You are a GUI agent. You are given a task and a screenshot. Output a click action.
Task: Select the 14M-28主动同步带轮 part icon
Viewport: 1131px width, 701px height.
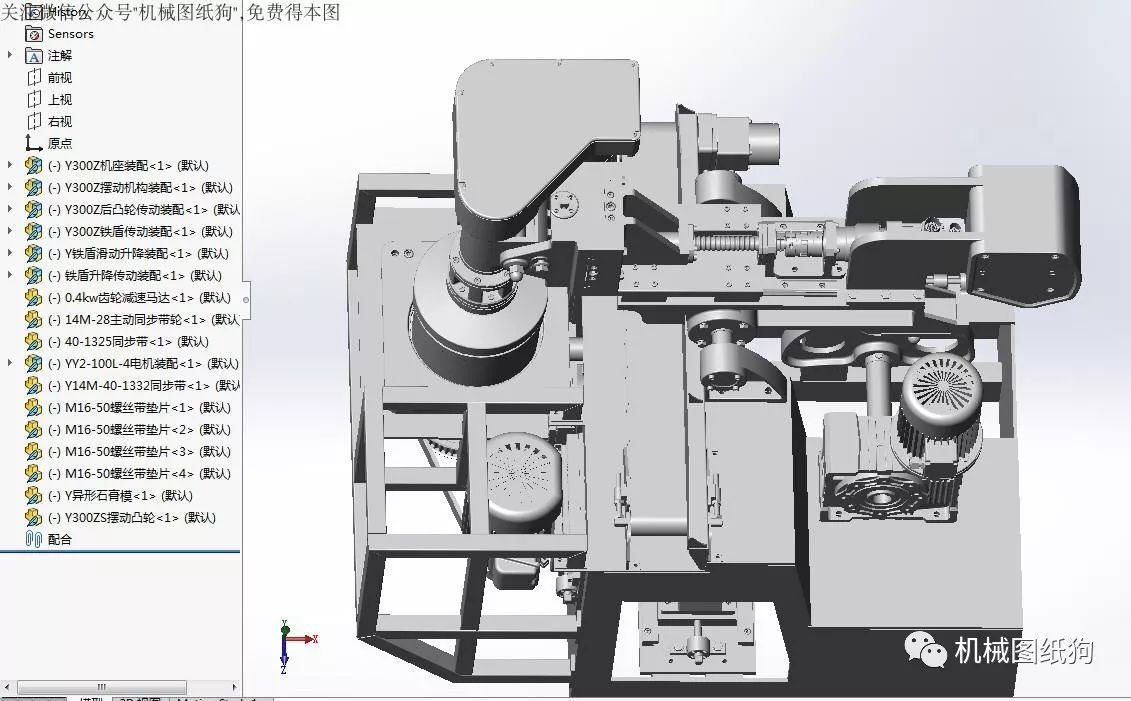[x=33, y=319]
